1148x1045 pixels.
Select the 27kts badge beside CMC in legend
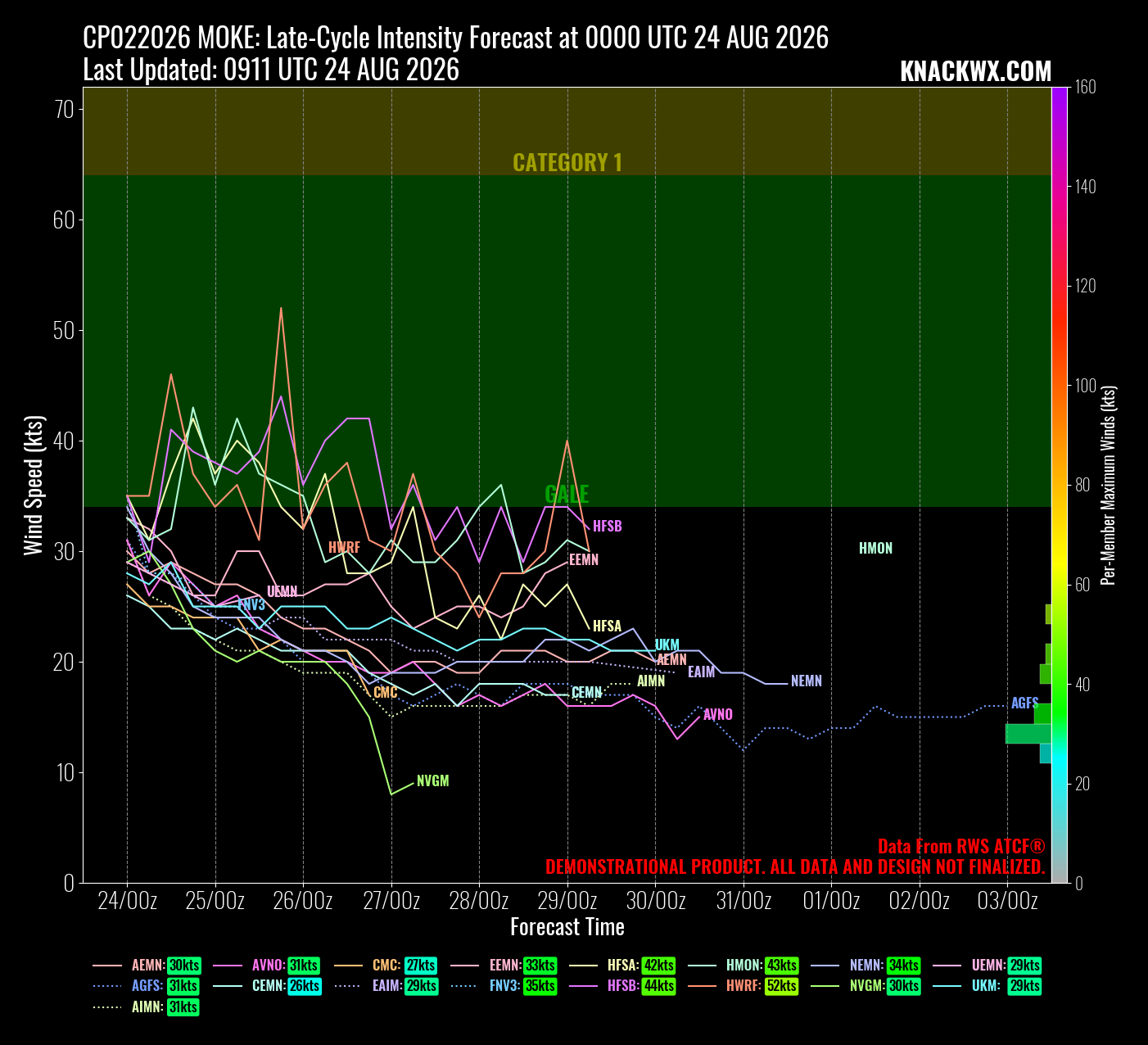click(x=421, y=966)
